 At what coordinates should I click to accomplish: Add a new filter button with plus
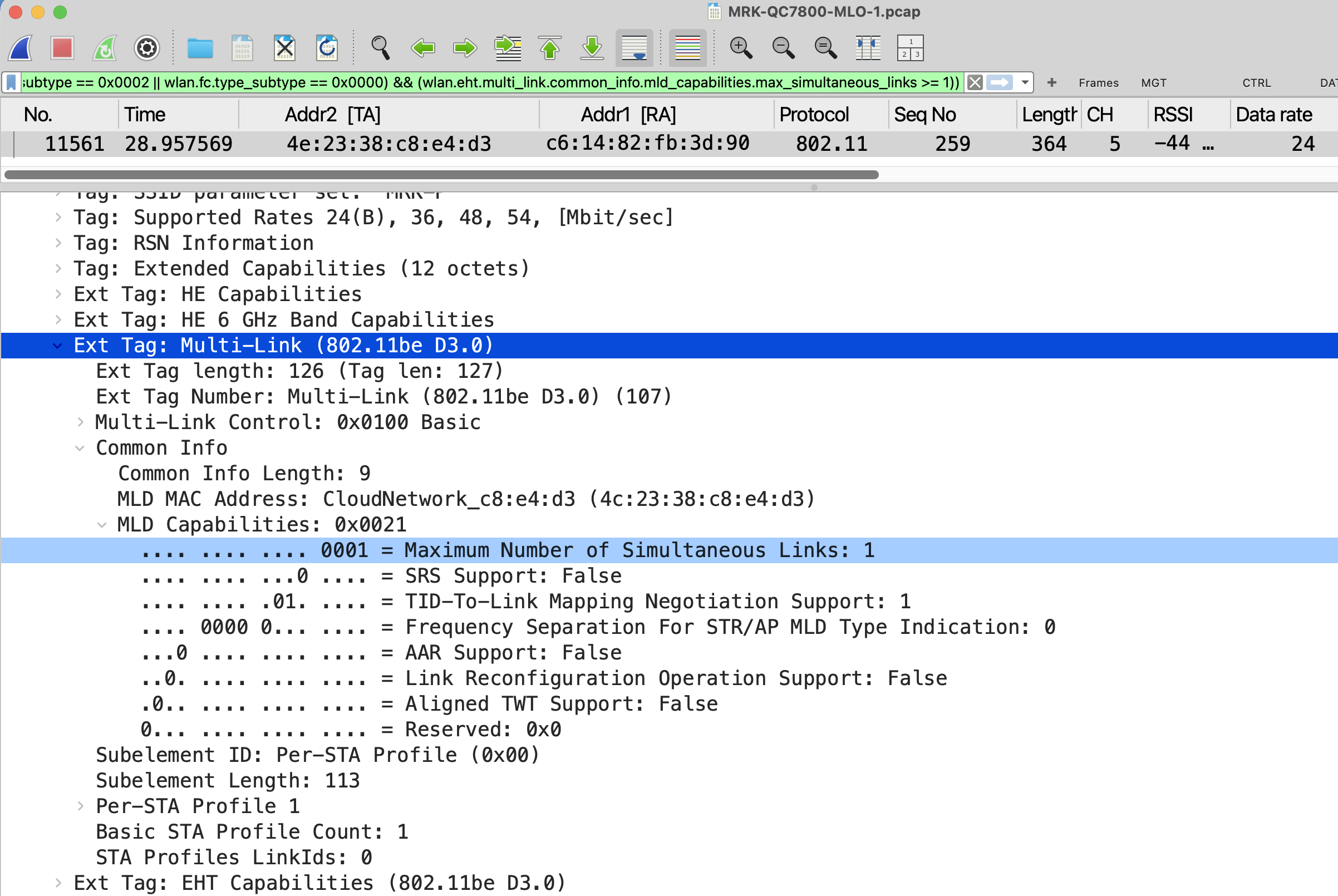click(x=1051, y=83)
